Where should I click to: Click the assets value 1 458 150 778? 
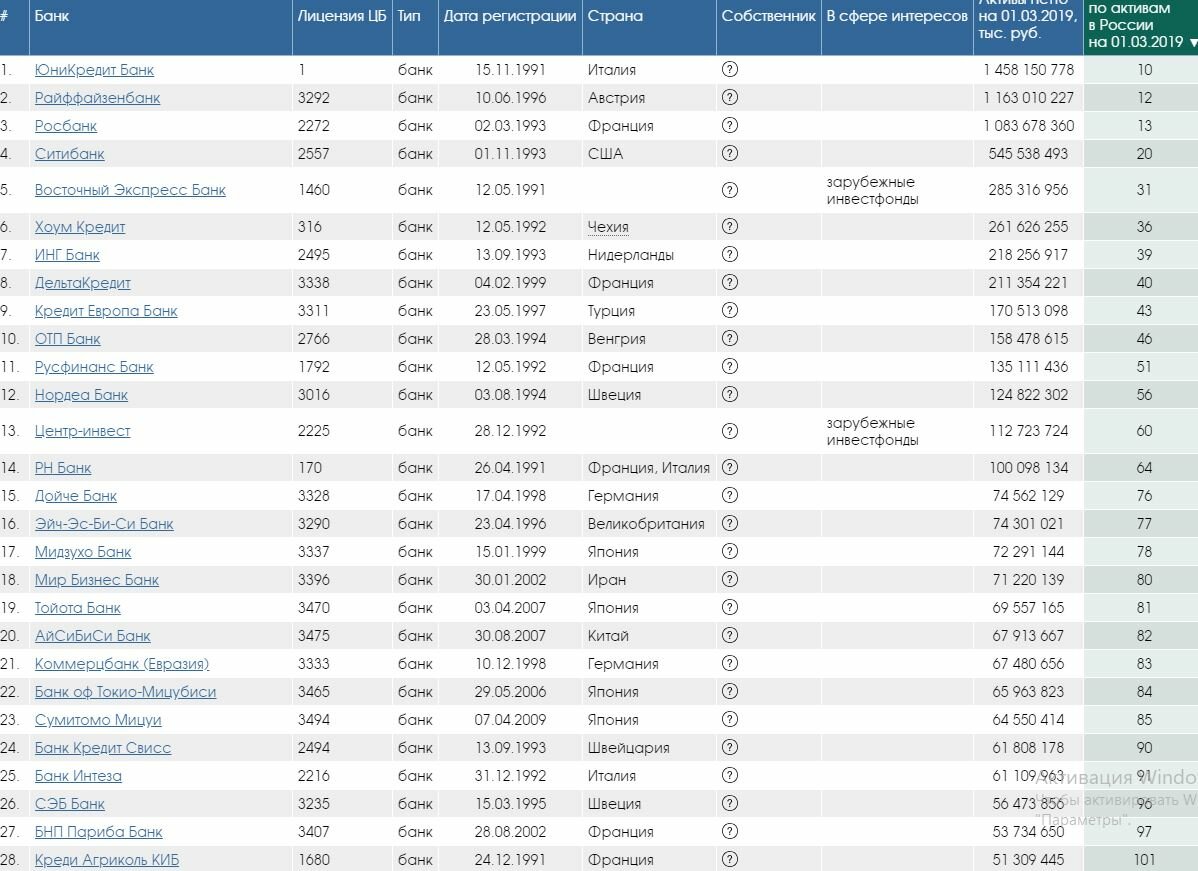point(1028,70)
